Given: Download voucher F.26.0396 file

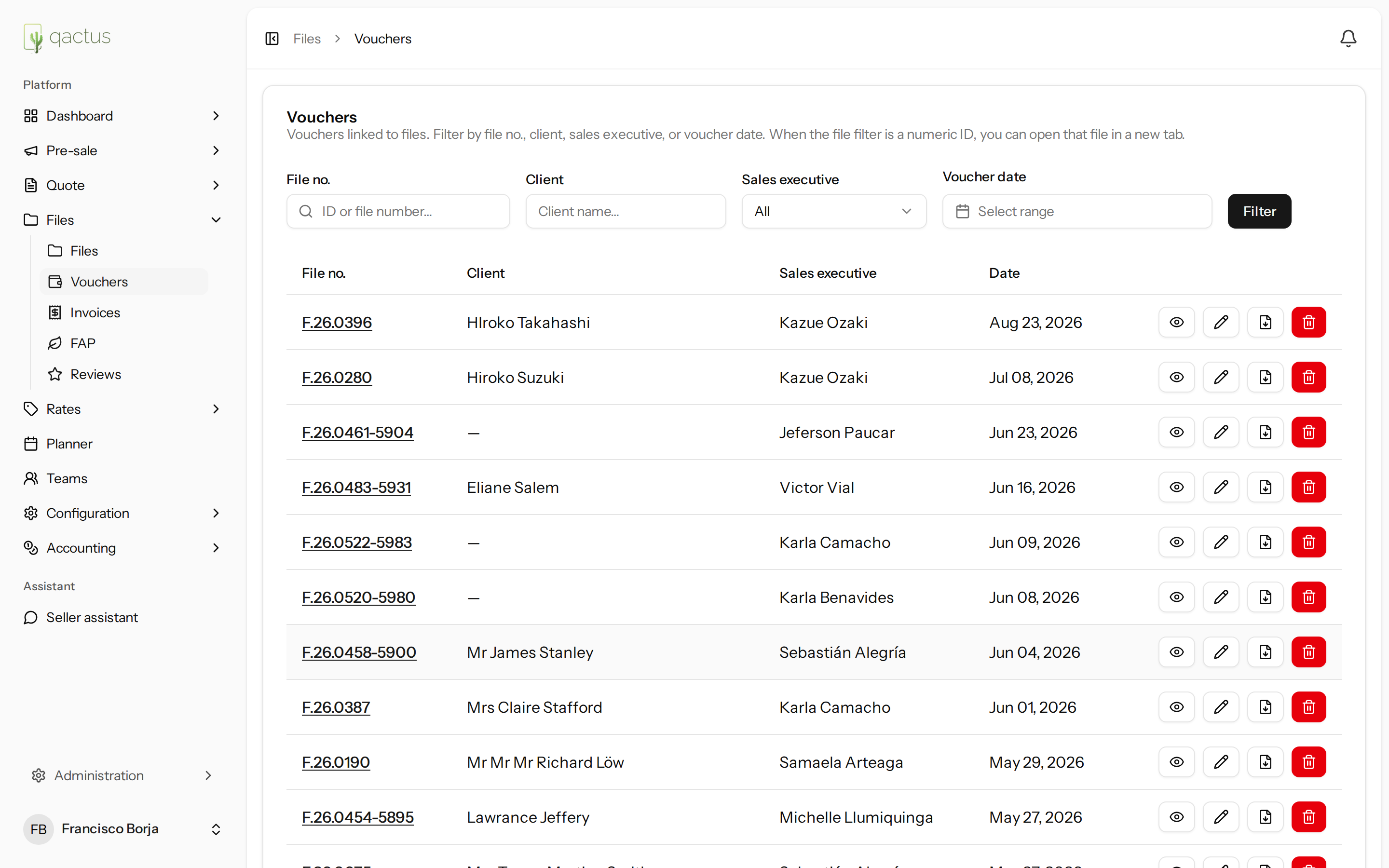Looking at the screenshot, I should point(1265,322).
